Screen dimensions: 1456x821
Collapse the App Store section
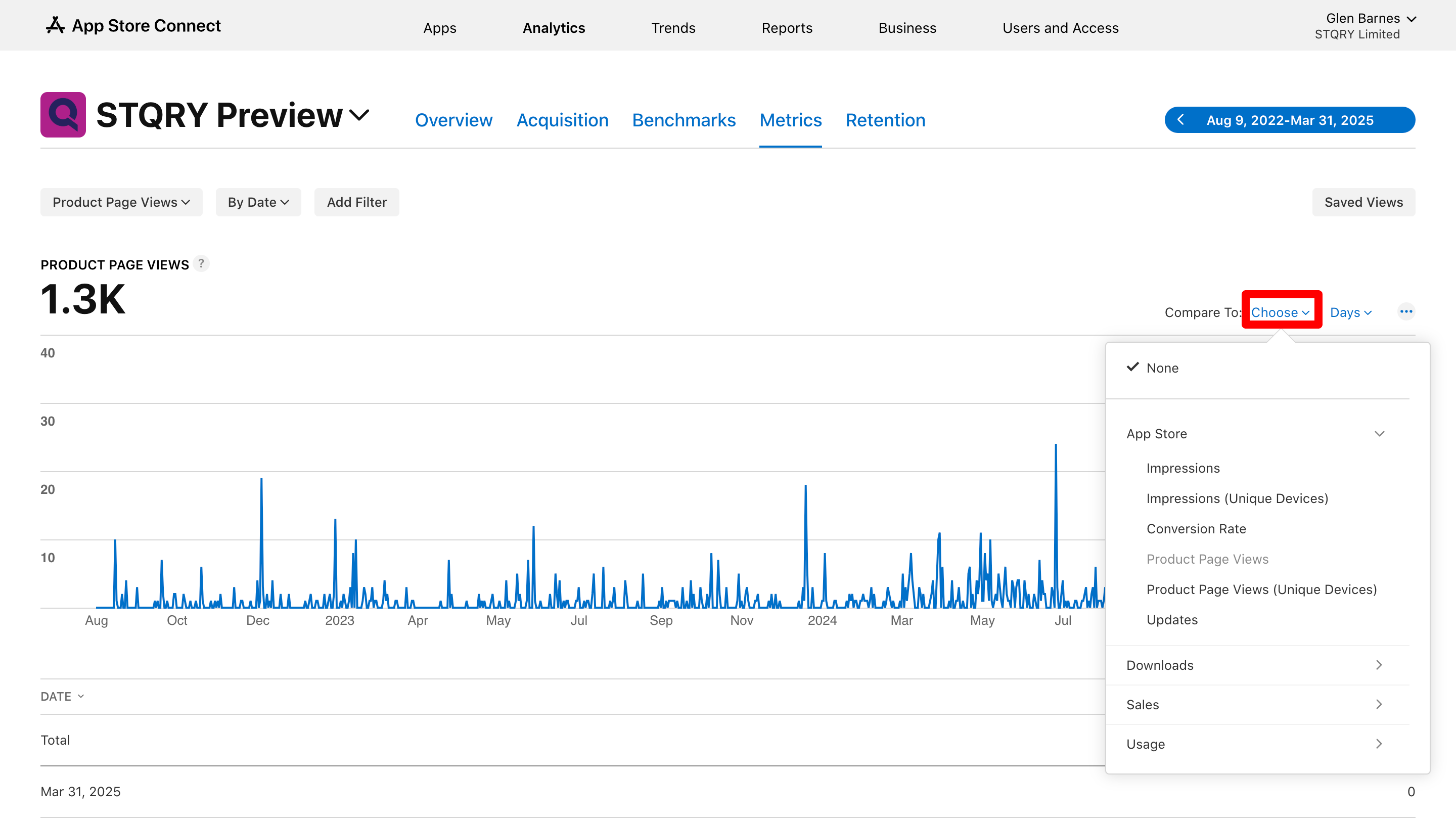pyautogui.click(x=1379, y=433)
